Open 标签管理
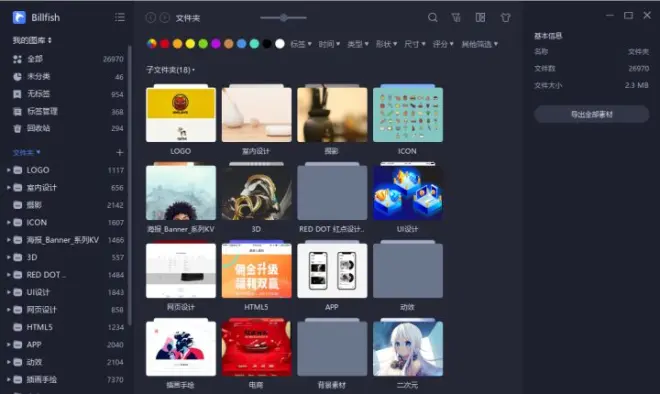Screen dimensions: 660x394 tap(68, 112)
